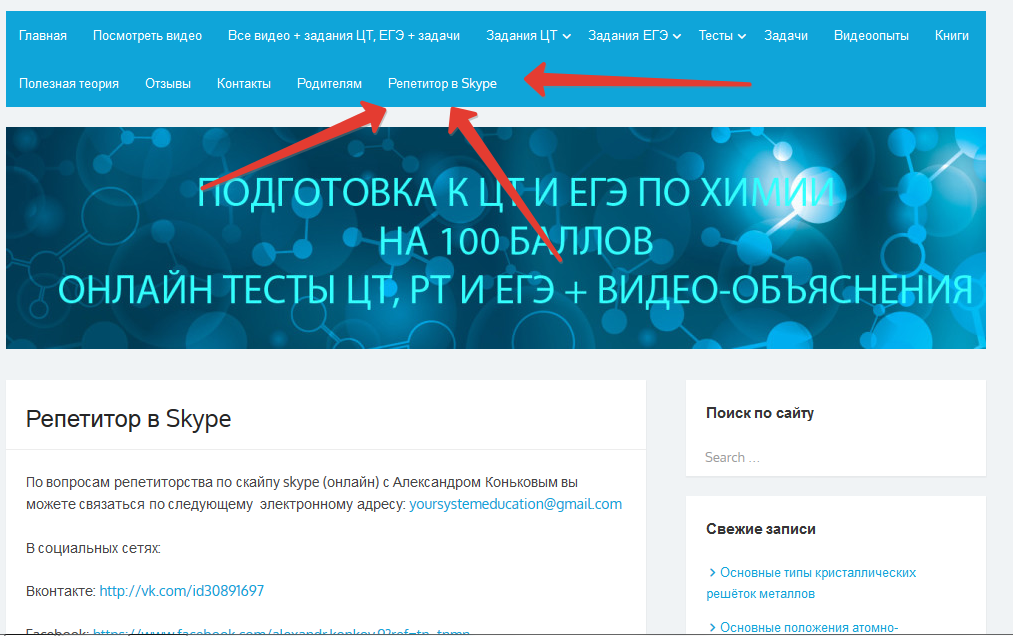
Task: Open the Задачи menu item
Action: tap(786, 36)
